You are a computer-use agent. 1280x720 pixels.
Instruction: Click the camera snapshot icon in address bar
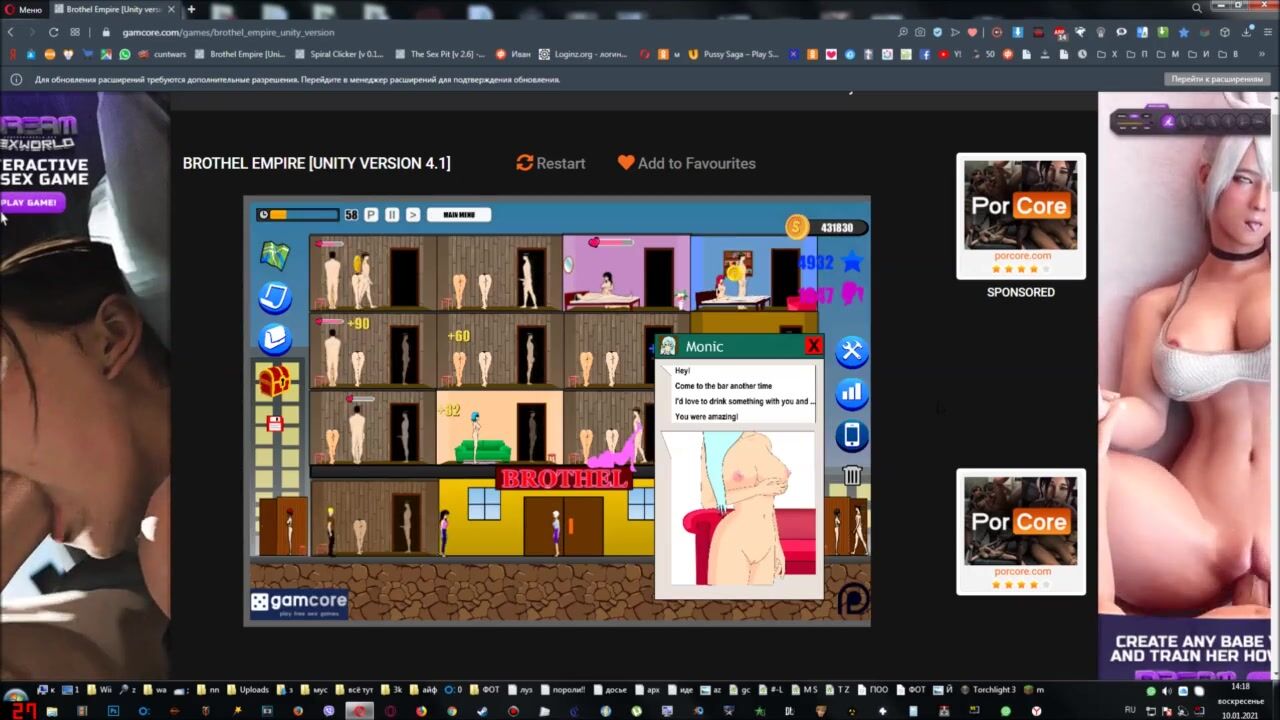click(x=920, y=32)
